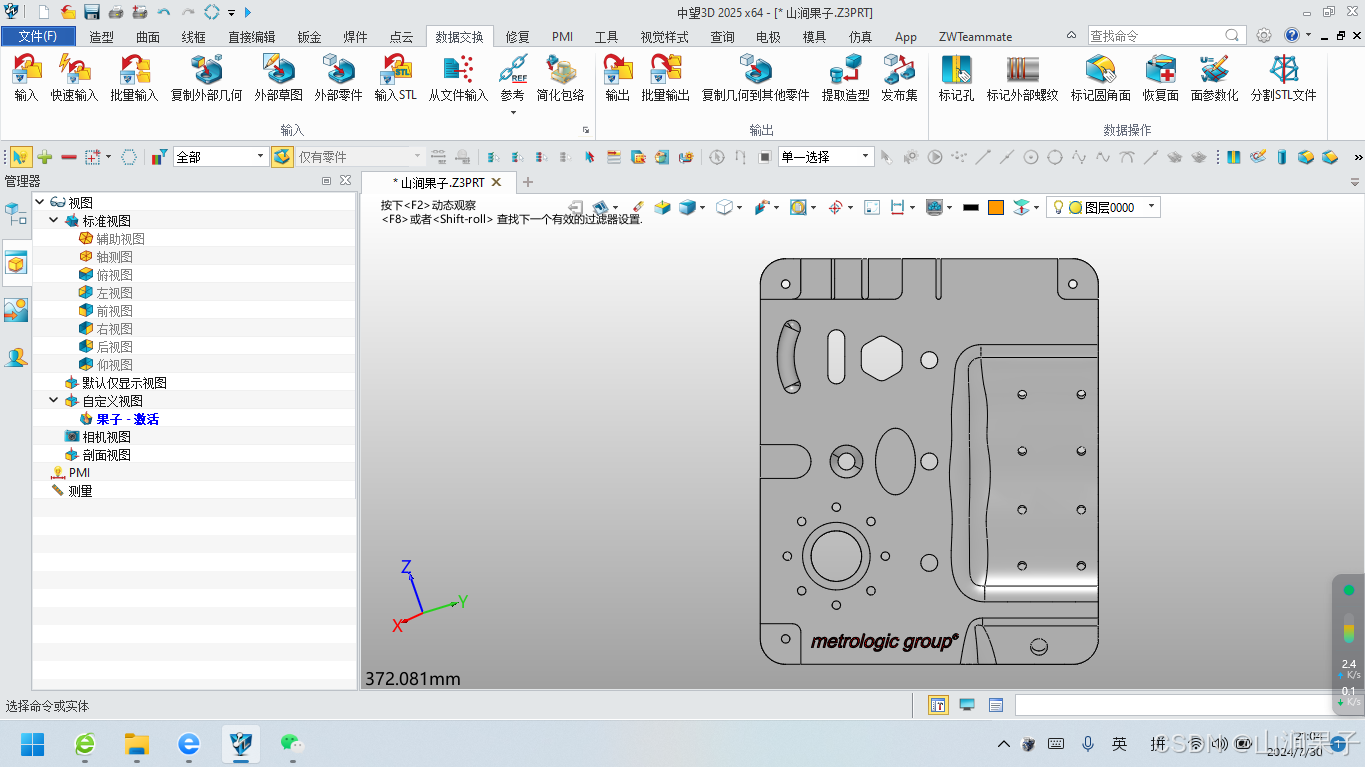This screenshot has height=767, width=1365.
Task: Select the 复制几何到其他零件 tool
Action: (756, 78)
